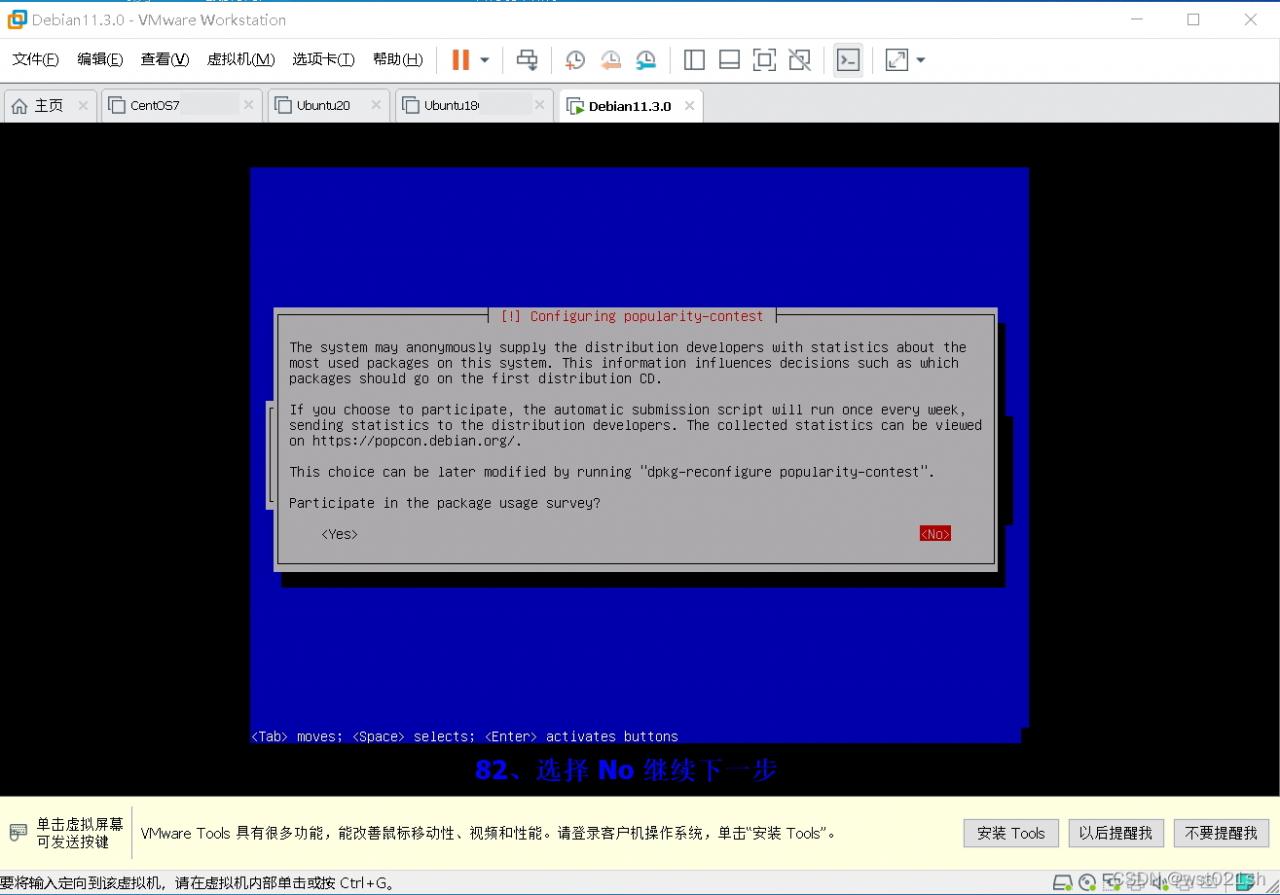The image size is (1280, 895).
Task: Send Ctrl+Alt+Del to the virtual machine
Action: [x=527, y=60]
